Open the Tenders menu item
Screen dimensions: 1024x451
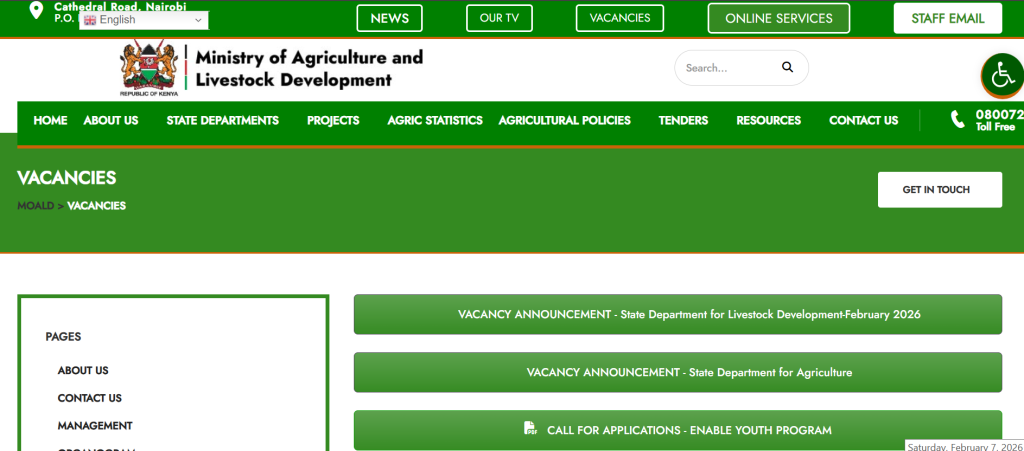point(683,120)
